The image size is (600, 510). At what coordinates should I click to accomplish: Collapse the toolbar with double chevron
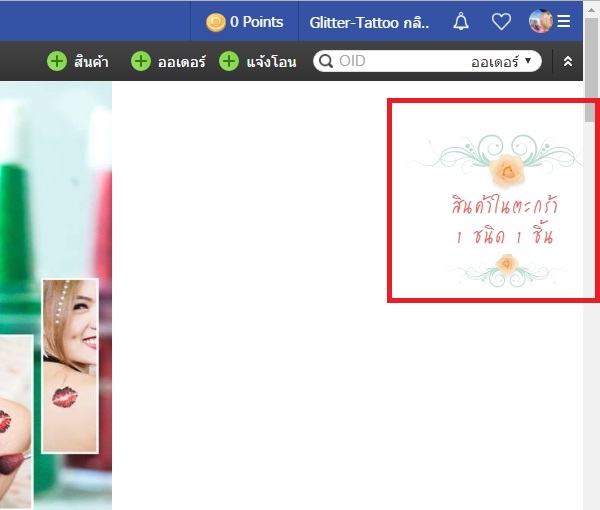coord(568,61)
